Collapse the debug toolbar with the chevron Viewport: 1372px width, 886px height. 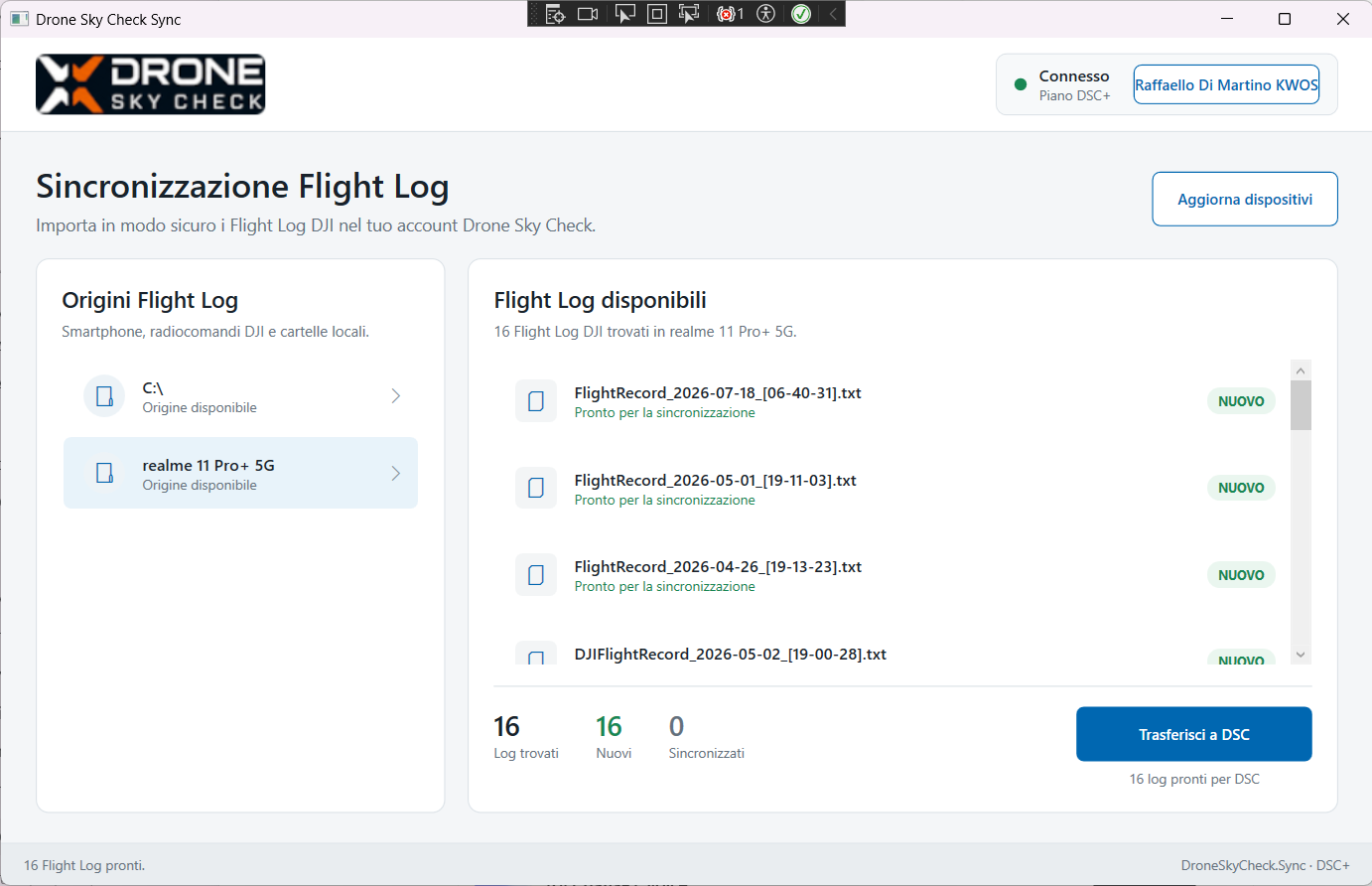pos(833,14)
